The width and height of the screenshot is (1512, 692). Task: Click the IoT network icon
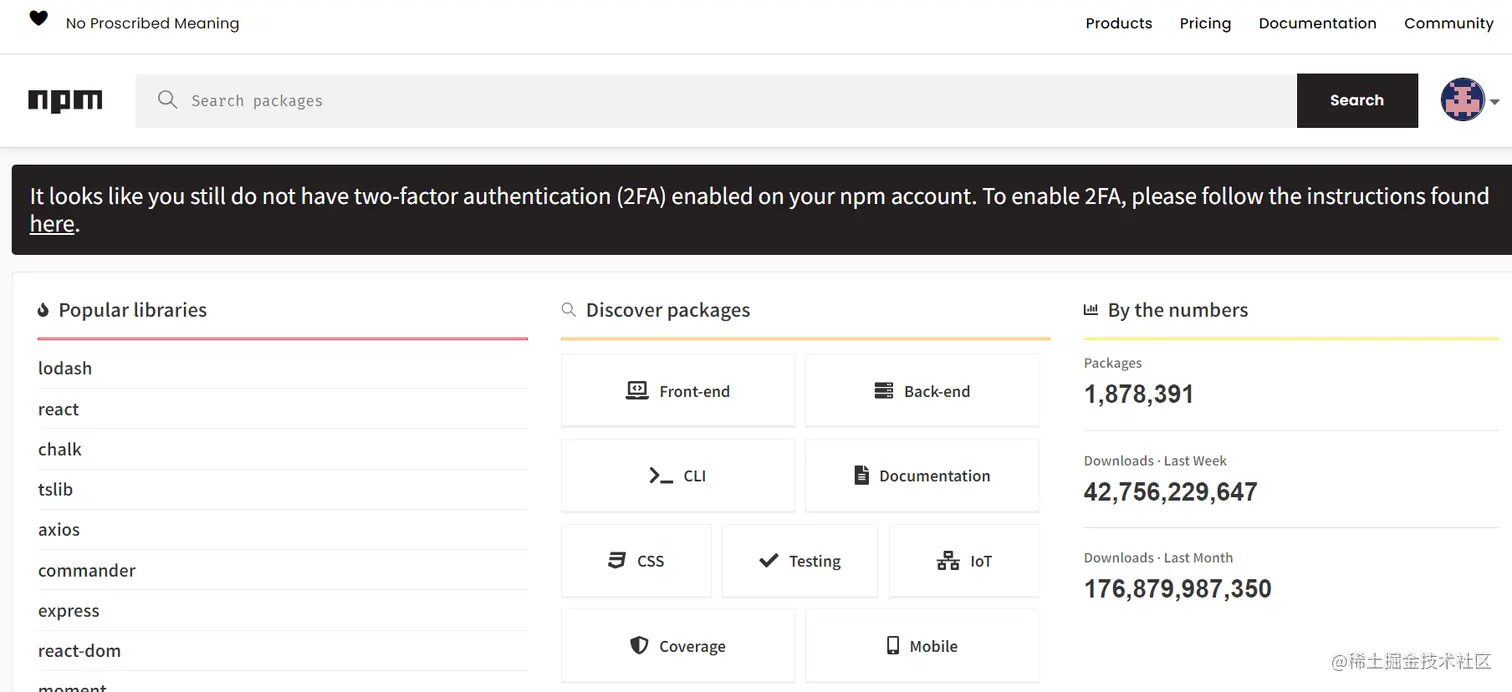[947, 561]
